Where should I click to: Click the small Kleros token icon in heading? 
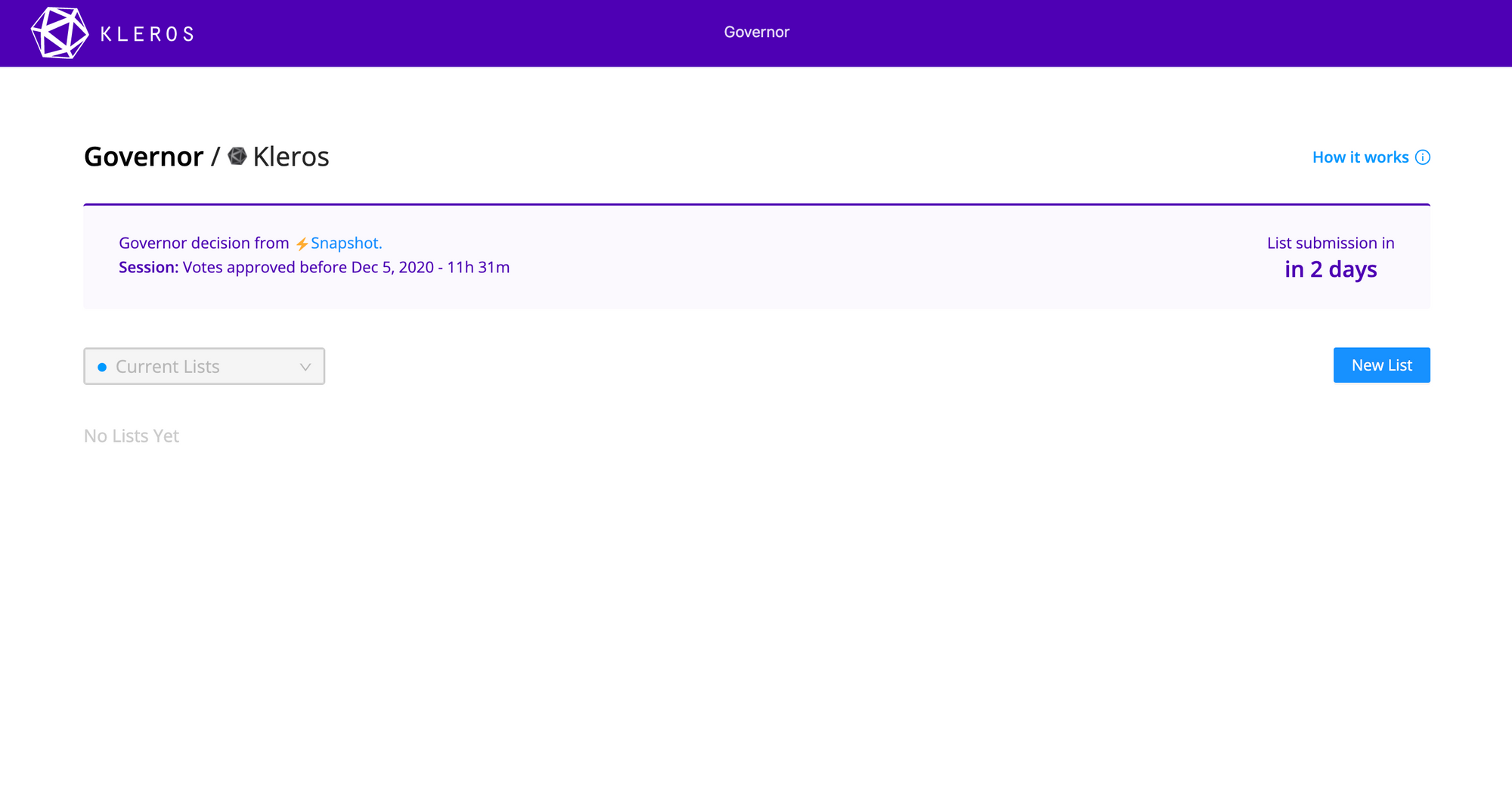coord(237,156)
